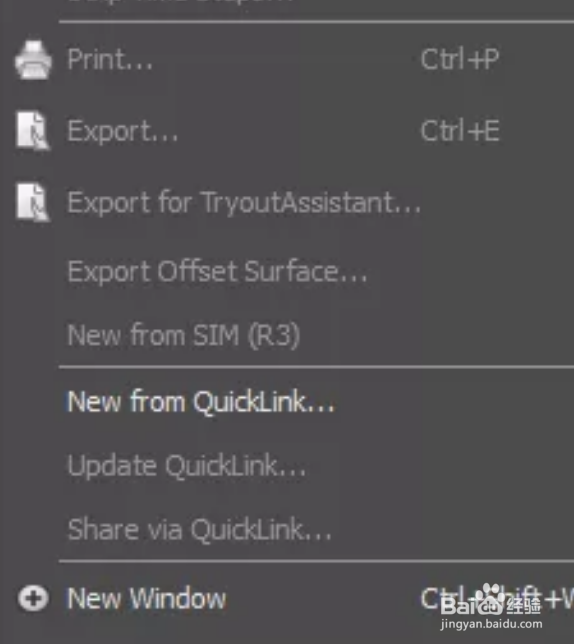Click the plus icon beside New Window
The height and width of the screenshot is (644, 574).
point(33,598)
